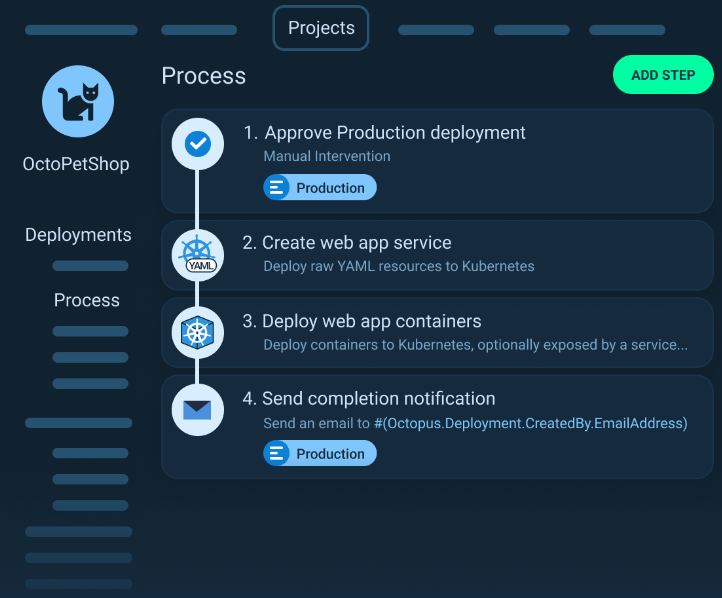Click the Octopus.Deployment.CreatedBy.EmailAddress variable link
Viewport: 722px width, 598px height.
[x=530, y=423]
